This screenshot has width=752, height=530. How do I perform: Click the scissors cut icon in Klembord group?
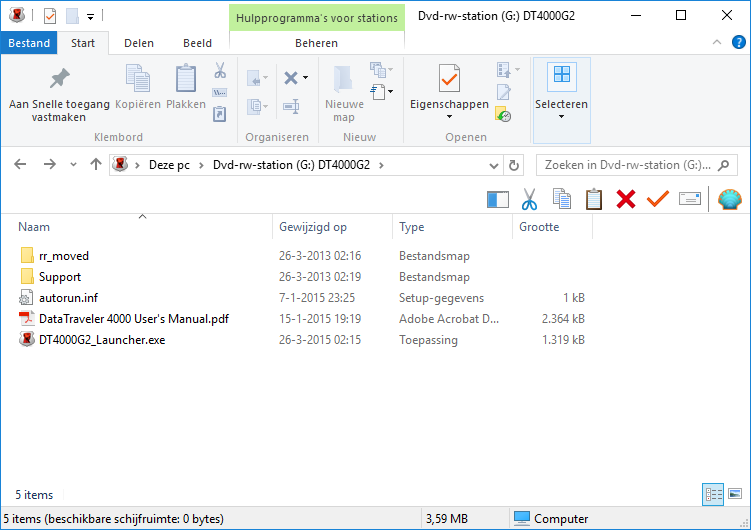click(220, 70)
